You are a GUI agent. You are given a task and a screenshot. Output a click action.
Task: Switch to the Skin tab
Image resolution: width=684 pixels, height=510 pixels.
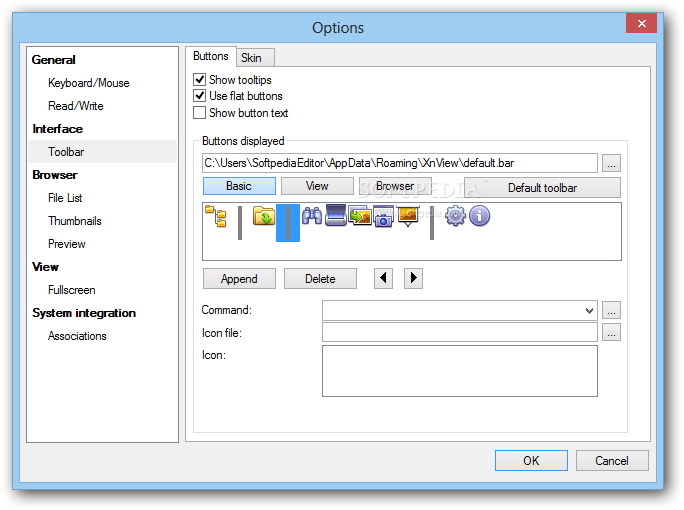click(256, 58)
